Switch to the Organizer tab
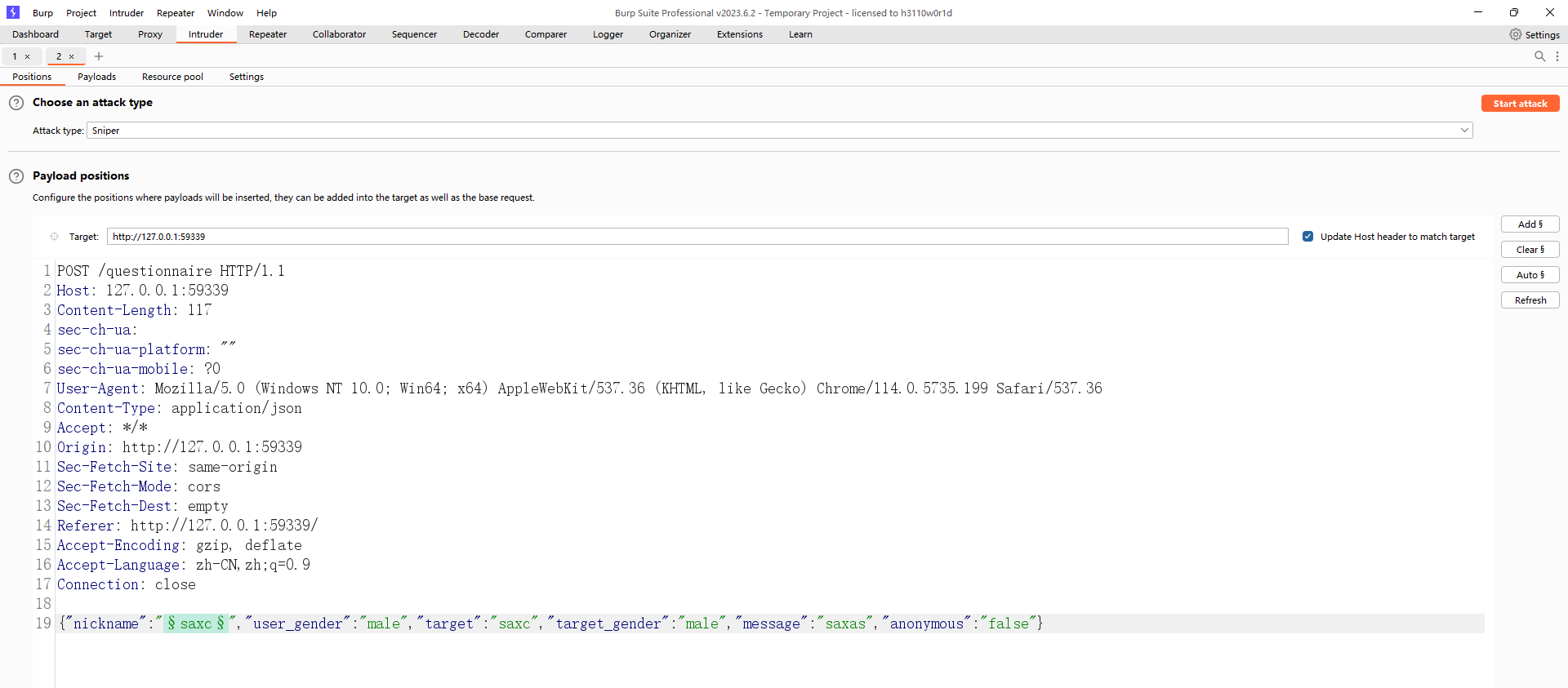The width and height of the screenshot is (1568, 688). pyautogui.click(x=670, y=34)
